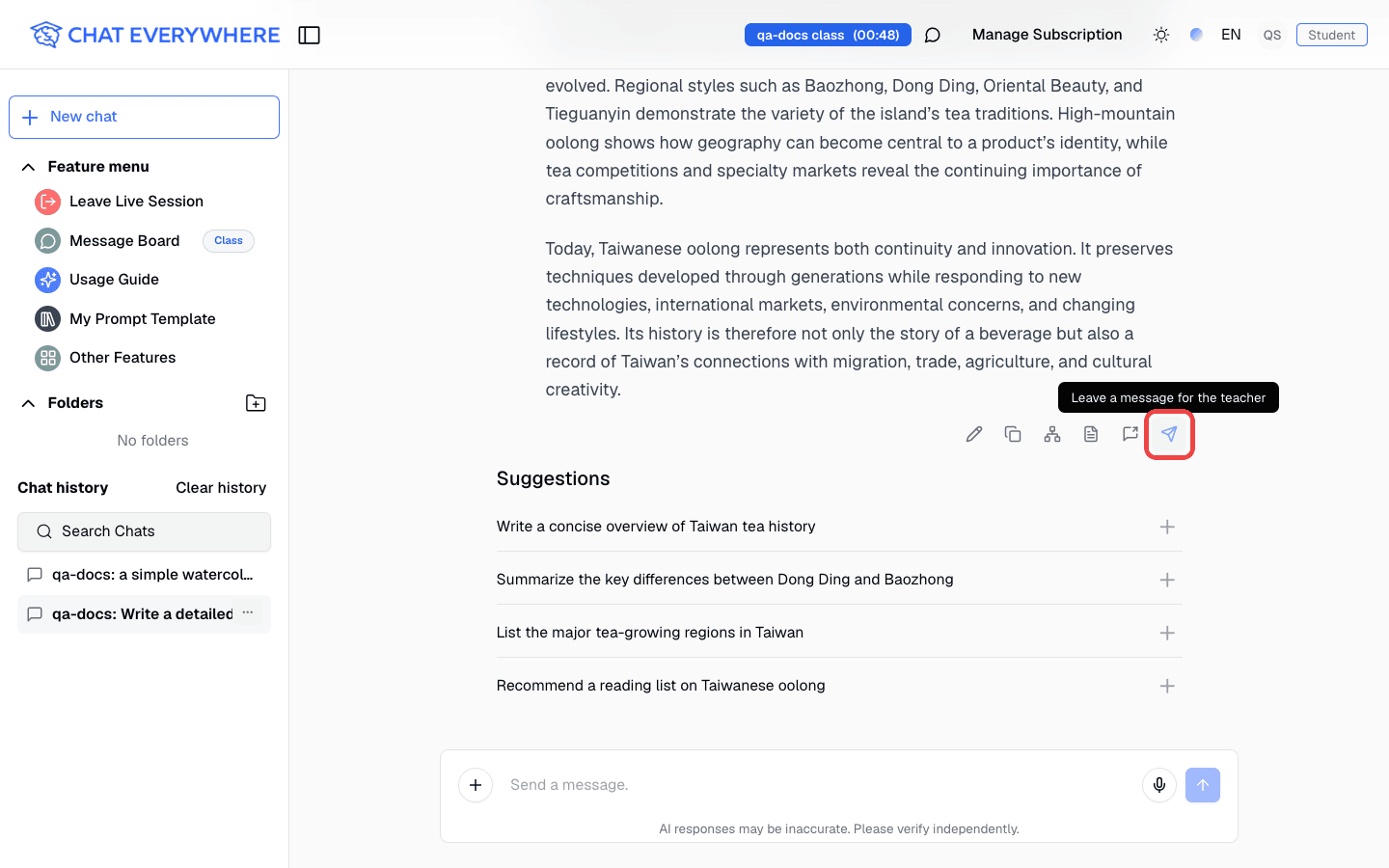Image resolution: width=1389 pixels, height=868 pixels.
Task: Start voice input with the microphone icon
Action: click(x=1159, y=785)
